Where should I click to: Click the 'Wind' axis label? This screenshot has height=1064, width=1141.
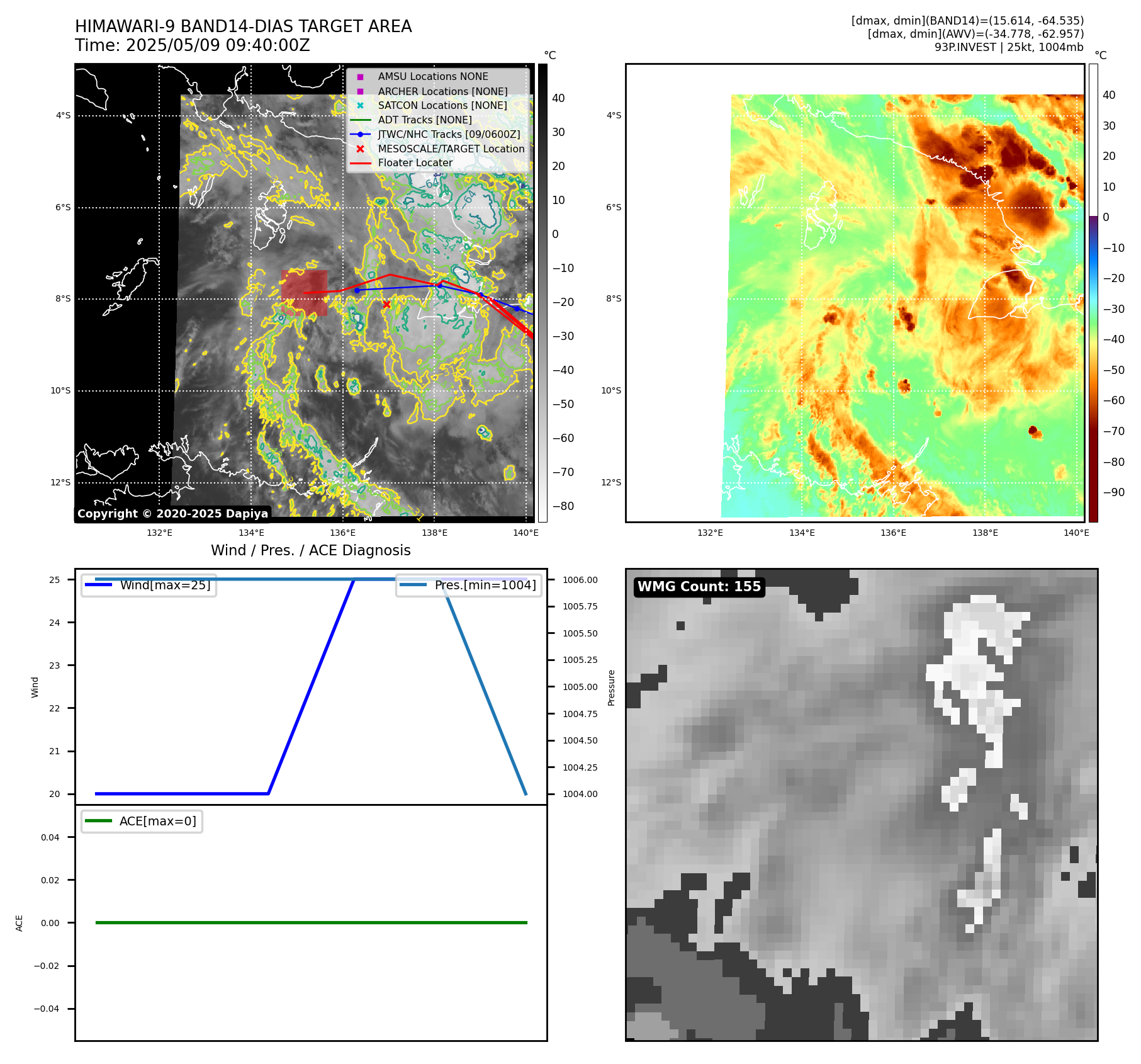[x=35, y=688]
